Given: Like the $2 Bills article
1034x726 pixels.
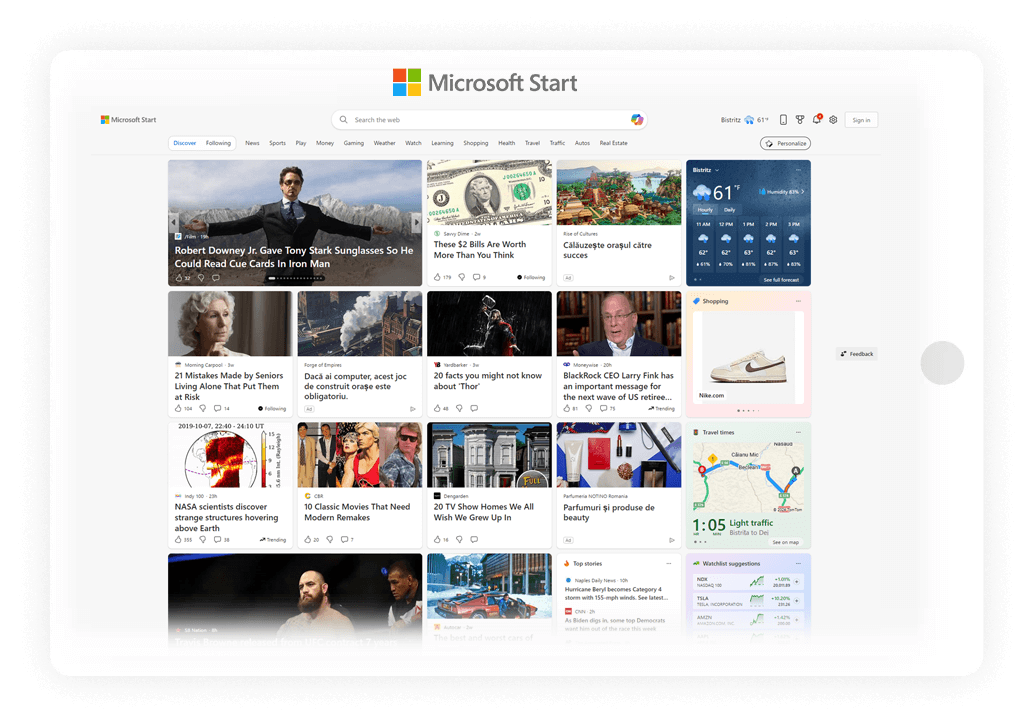Looking at the screenshot, I should tap(437, 277).
